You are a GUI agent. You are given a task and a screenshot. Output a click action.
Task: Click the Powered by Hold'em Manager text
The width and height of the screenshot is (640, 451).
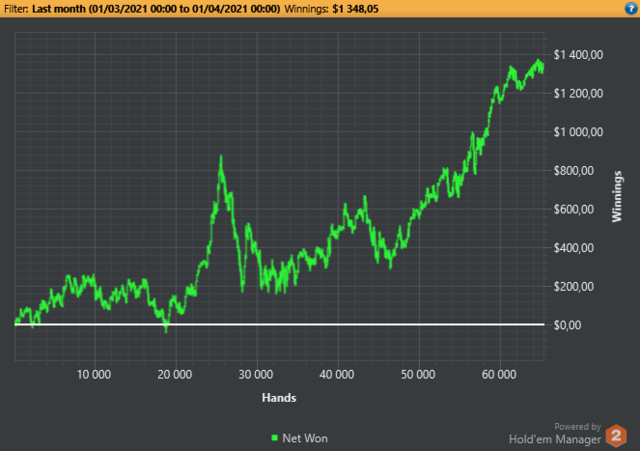click(555, 434)
